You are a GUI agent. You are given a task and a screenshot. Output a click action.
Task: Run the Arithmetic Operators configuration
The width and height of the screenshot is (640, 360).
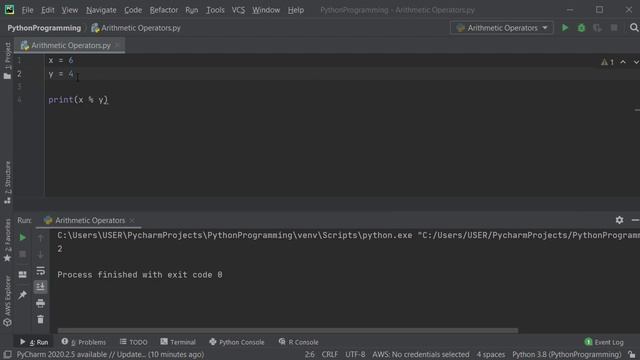[x=565, y=28]
